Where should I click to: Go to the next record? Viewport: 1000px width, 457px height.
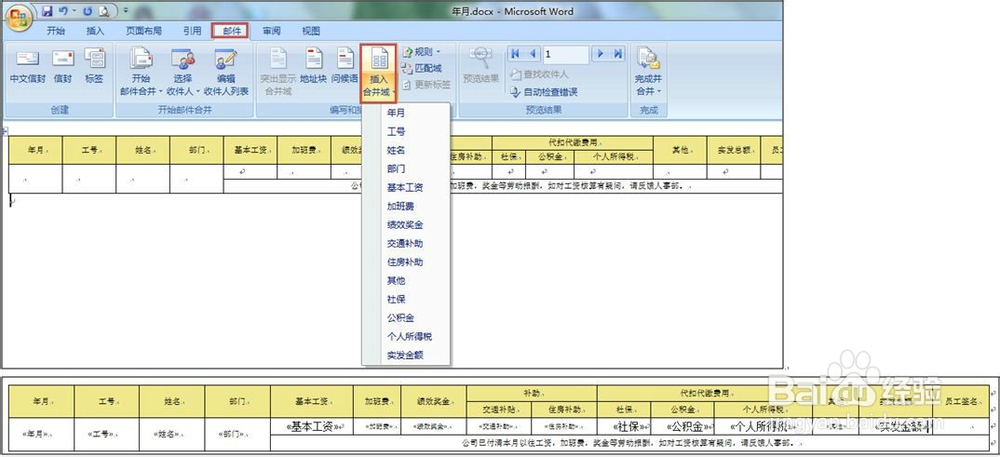599,54
